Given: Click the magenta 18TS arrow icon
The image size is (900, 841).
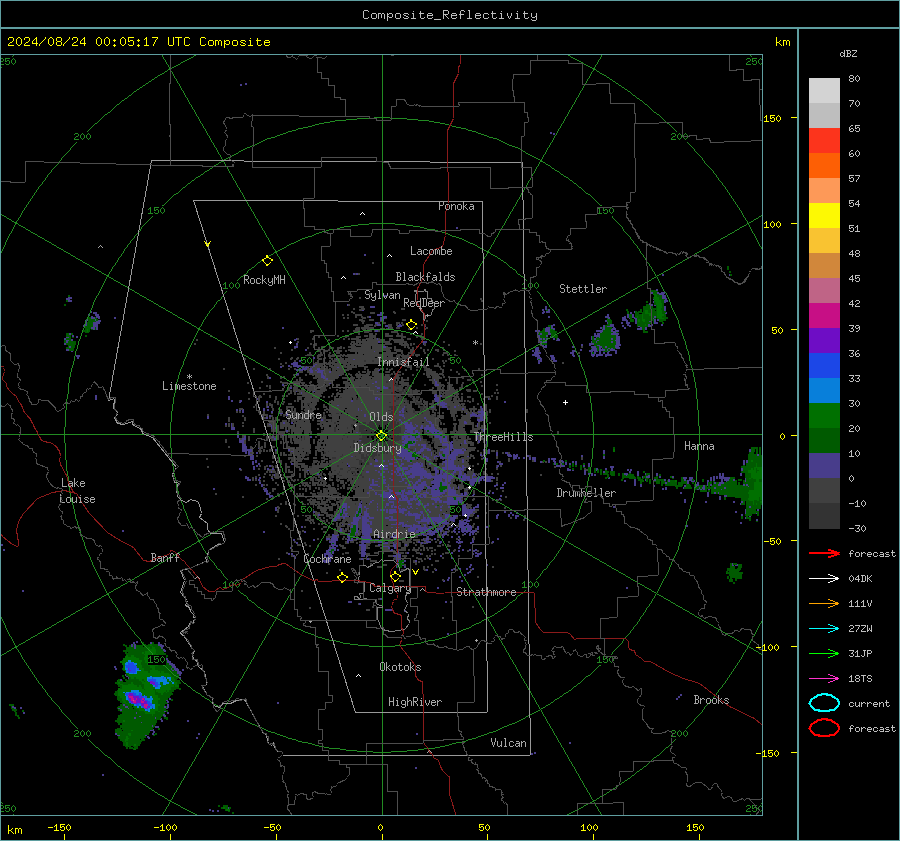Looking at the screenshot, I should 824,679.
